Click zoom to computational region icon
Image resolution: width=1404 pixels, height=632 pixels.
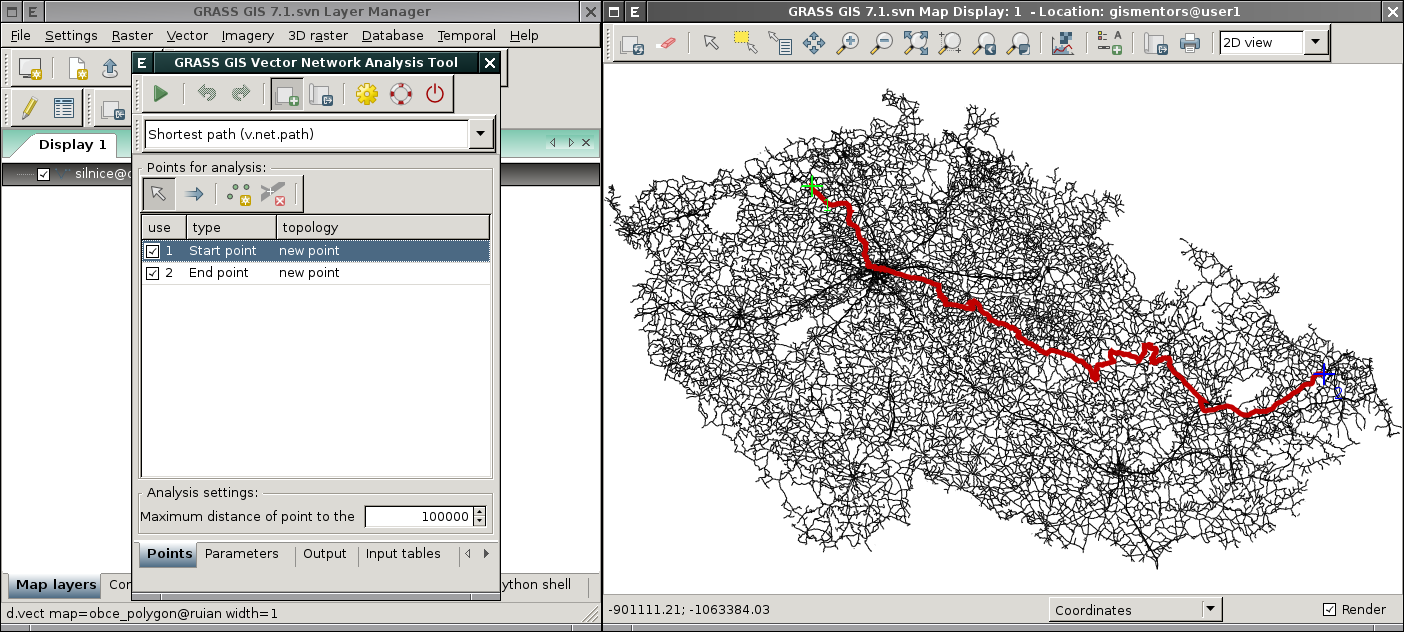coord(950,43)
